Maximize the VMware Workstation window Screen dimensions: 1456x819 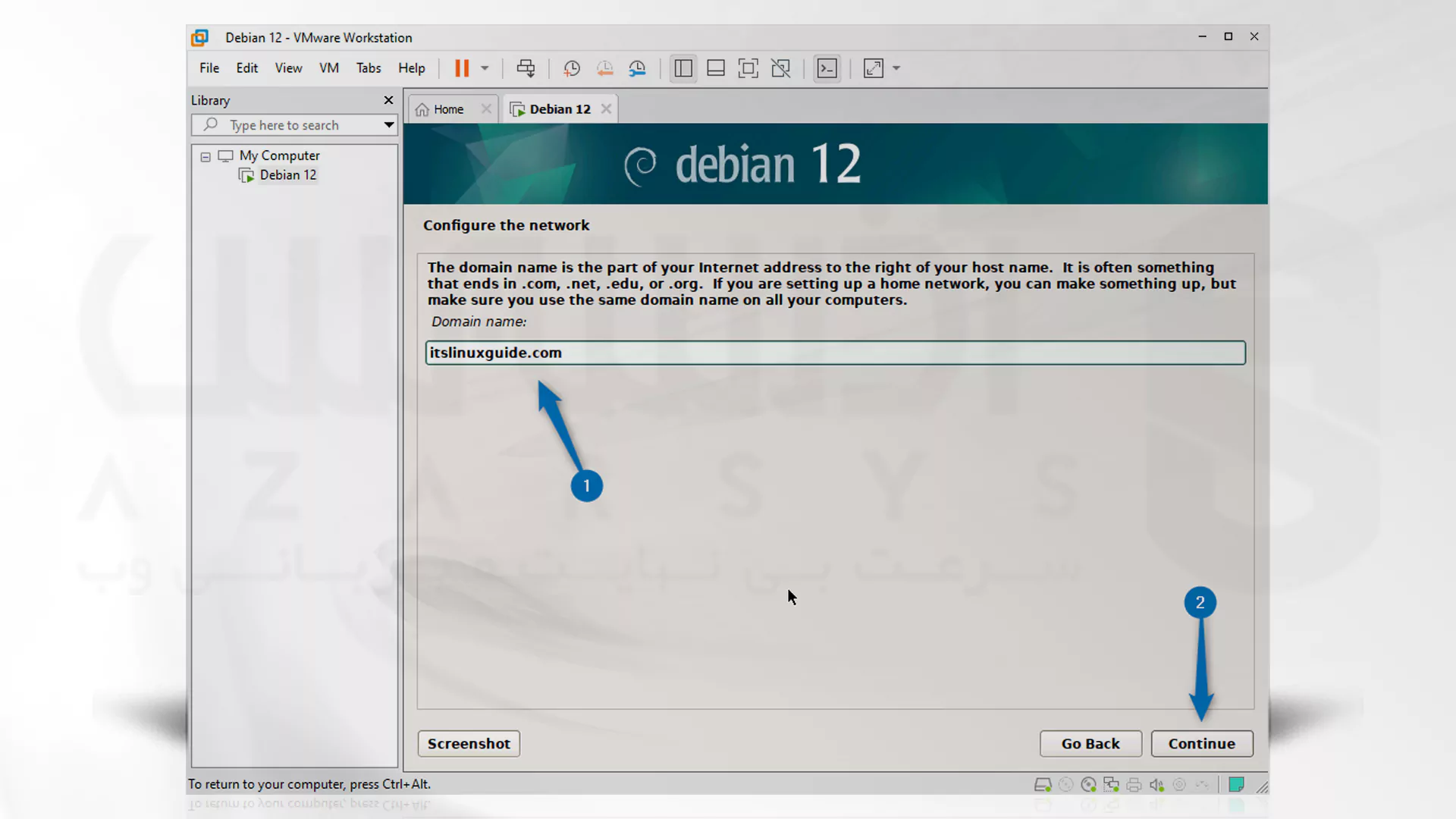click(x=1228, y=36)
